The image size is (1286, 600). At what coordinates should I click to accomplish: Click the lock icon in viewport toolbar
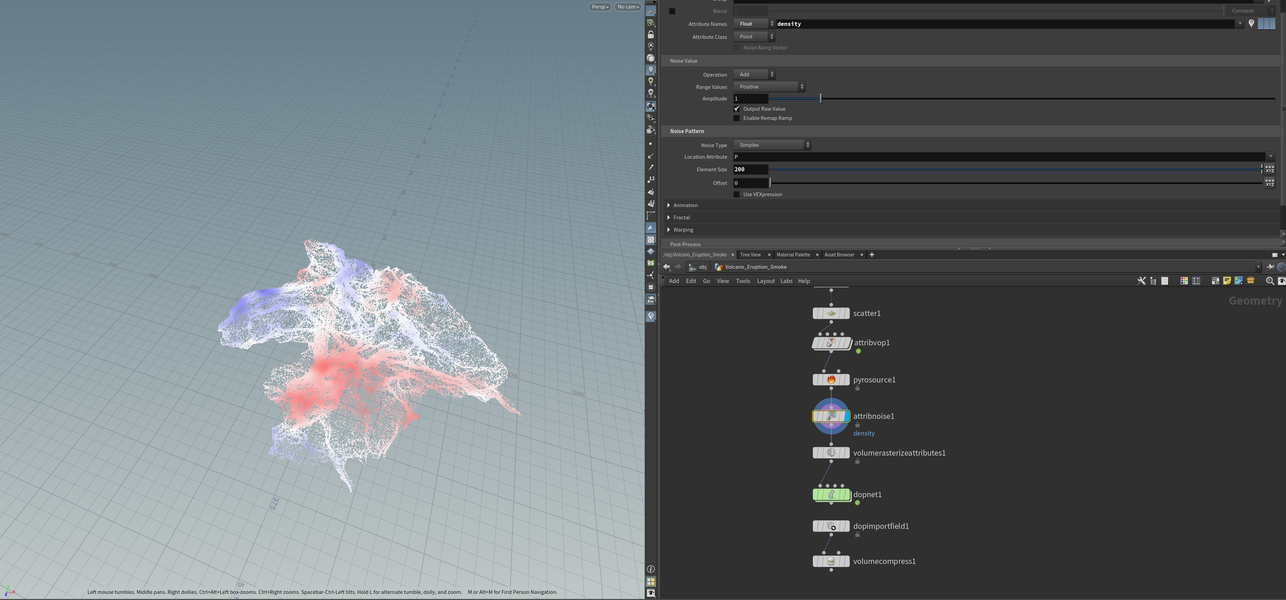point(650,34)
